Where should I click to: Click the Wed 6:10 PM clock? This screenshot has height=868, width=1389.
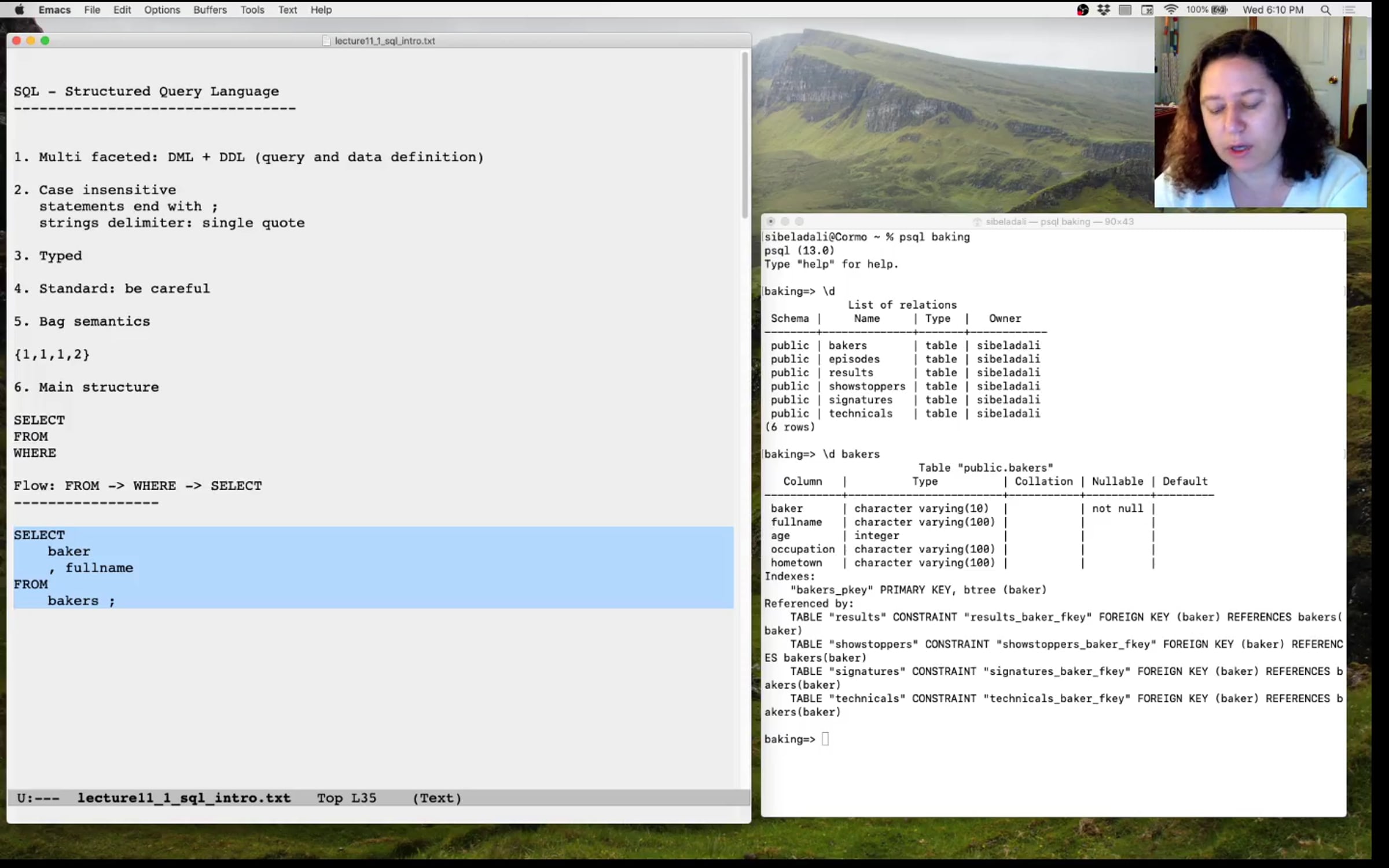click(1273, 10)
